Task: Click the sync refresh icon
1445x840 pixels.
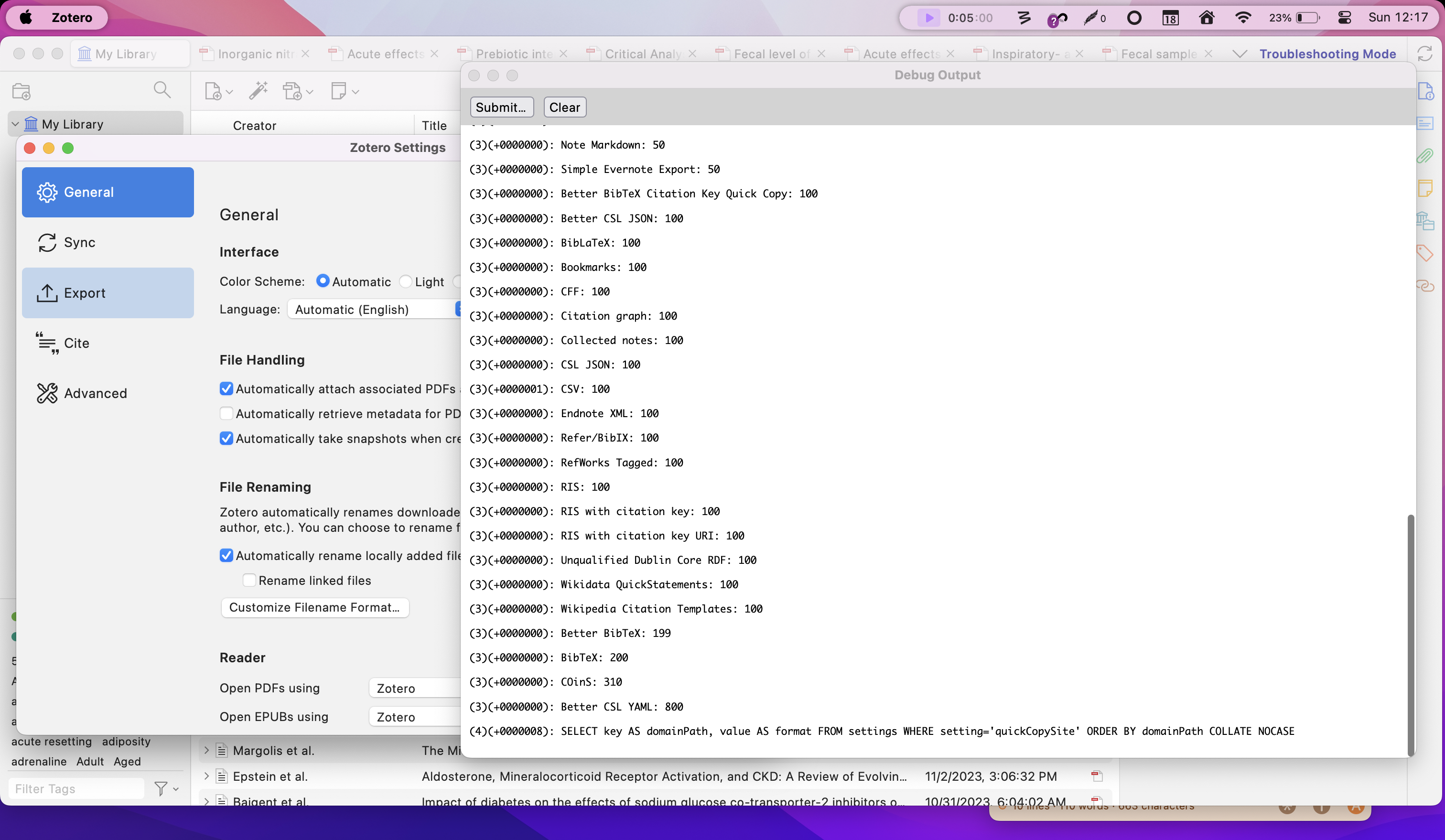Action: coord(1424,54)
